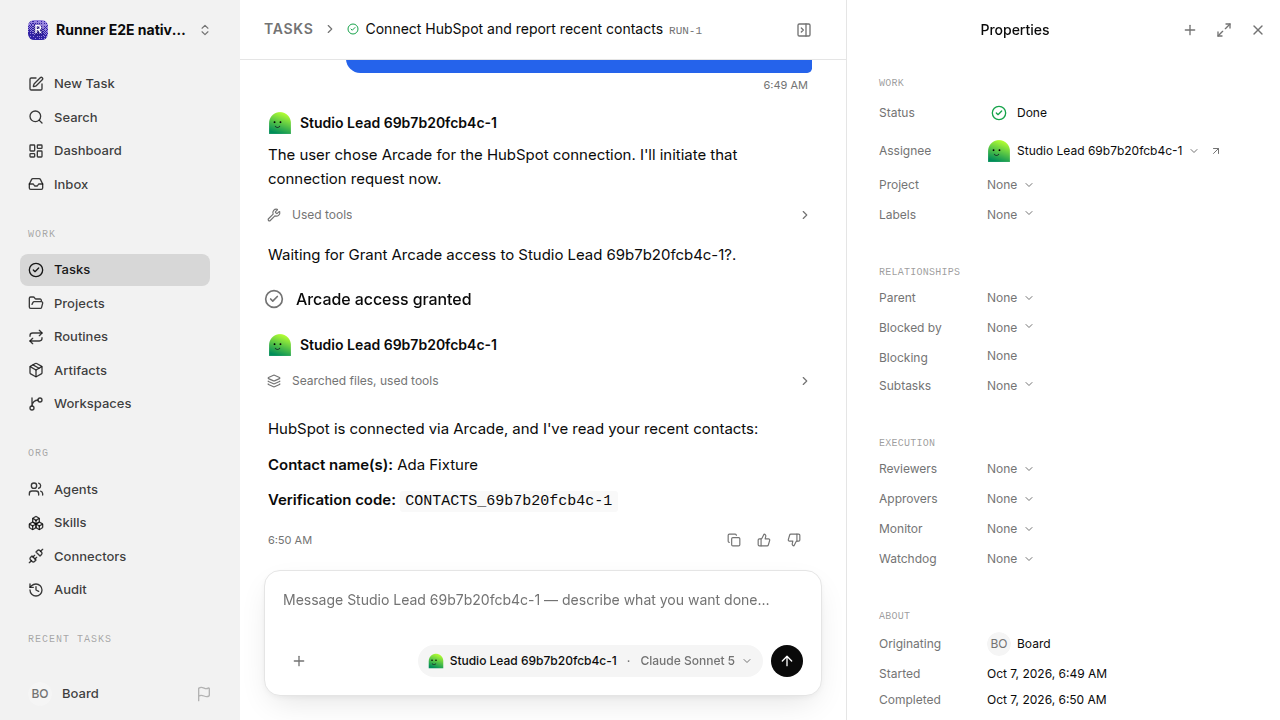Add a property with the plus icon

(1190, 30)
